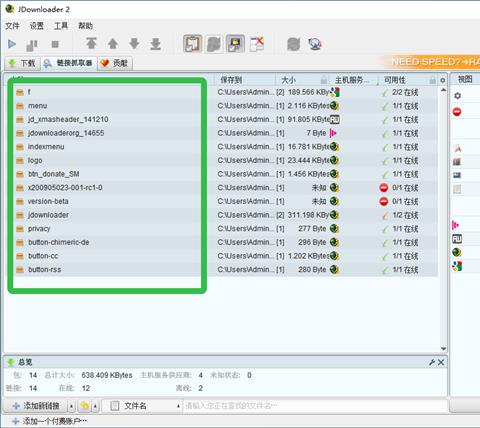Stop downloads with the stop square icon

point(55,44)
